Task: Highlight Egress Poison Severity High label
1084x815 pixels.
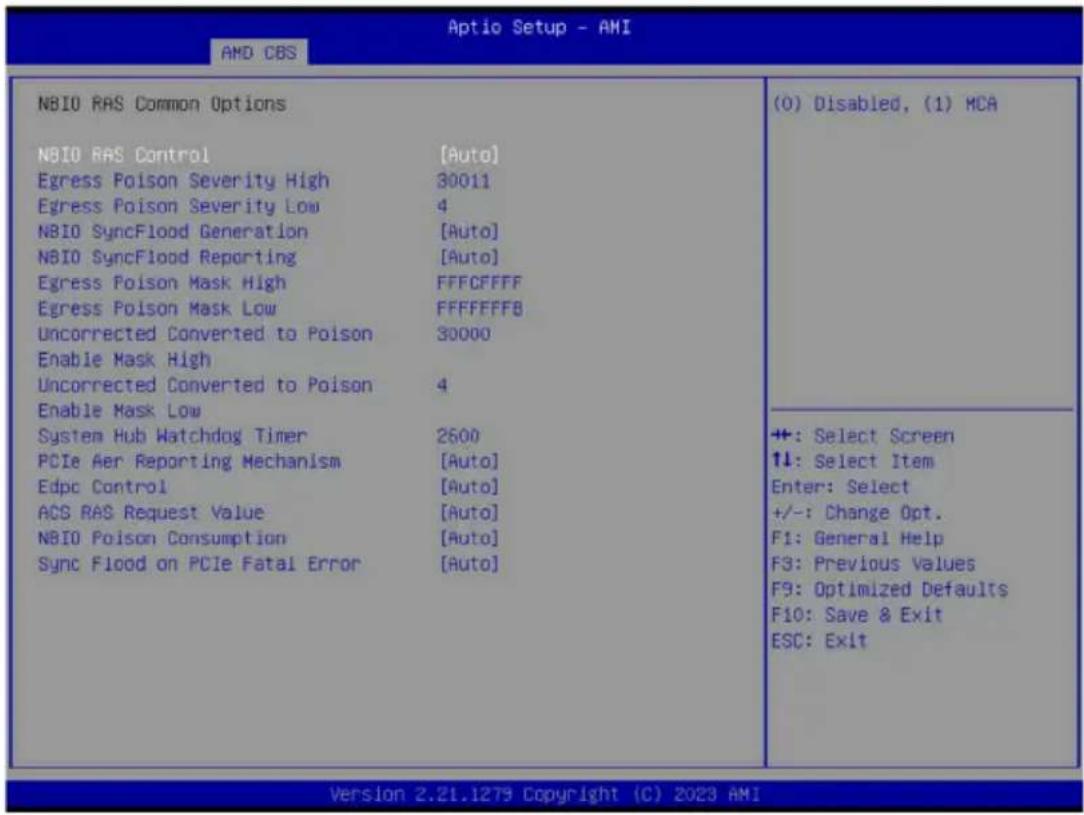Action: 183,181
